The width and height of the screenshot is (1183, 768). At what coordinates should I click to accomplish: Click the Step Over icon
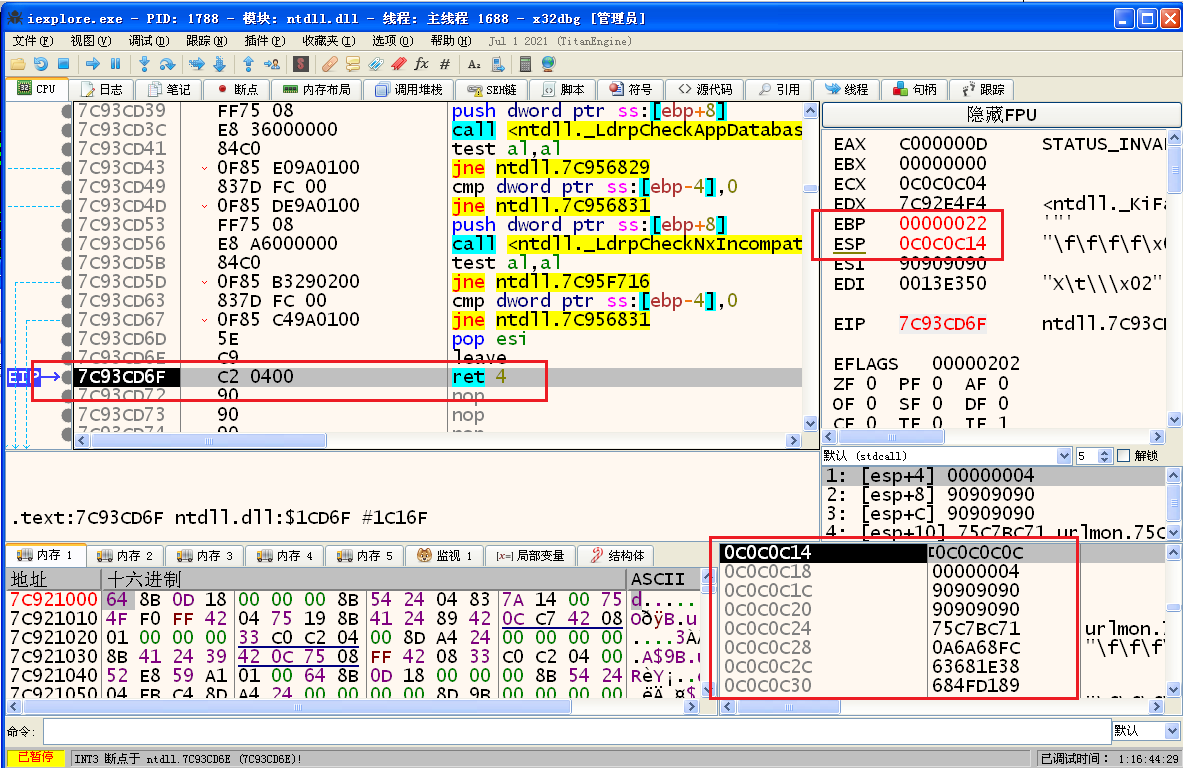point(168,64)
